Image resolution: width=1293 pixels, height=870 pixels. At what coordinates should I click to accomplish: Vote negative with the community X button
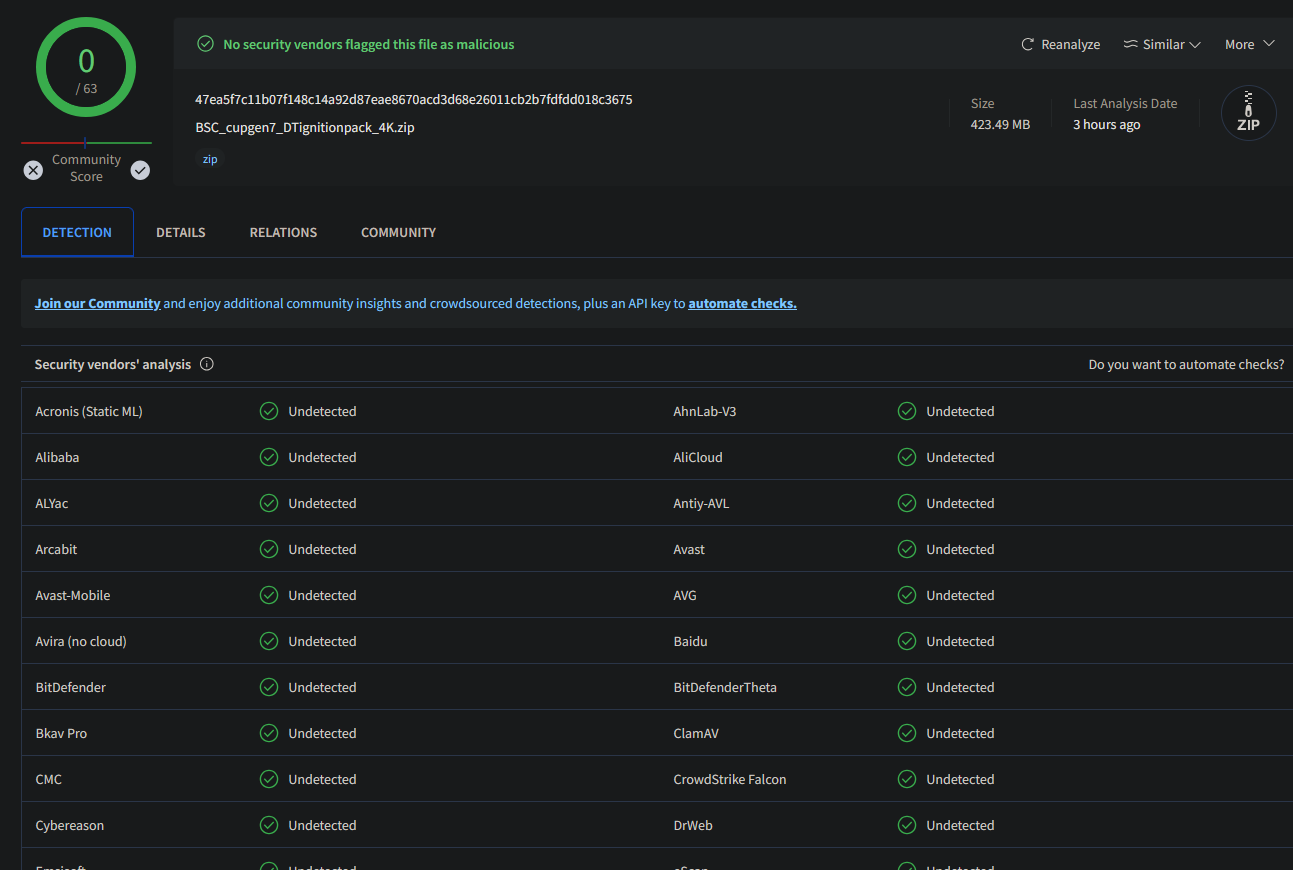coord(34,170)
